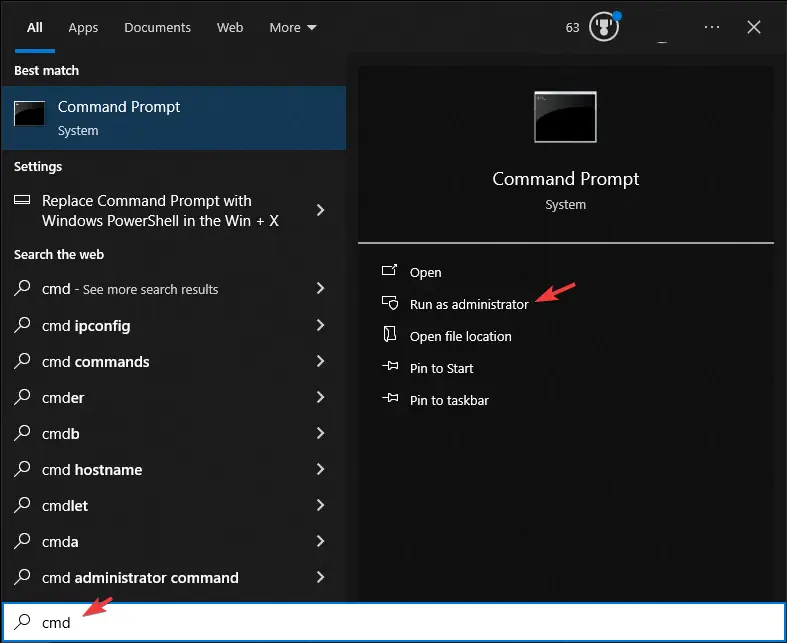Image resolution: width=787 pixels, height=643 pixels.
Task: Click the search icon beside cmdlet
Action: pos(22,505)
